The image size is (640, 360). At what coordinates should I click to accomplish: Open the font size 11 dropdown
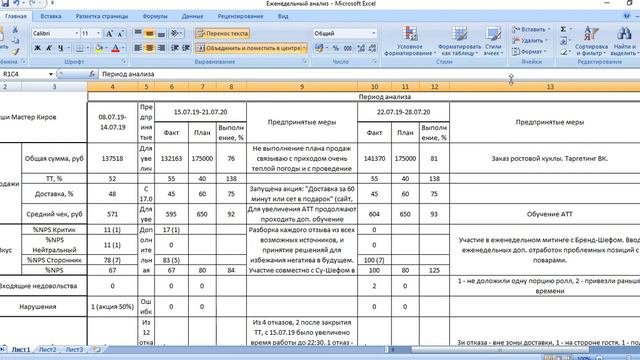98,33
